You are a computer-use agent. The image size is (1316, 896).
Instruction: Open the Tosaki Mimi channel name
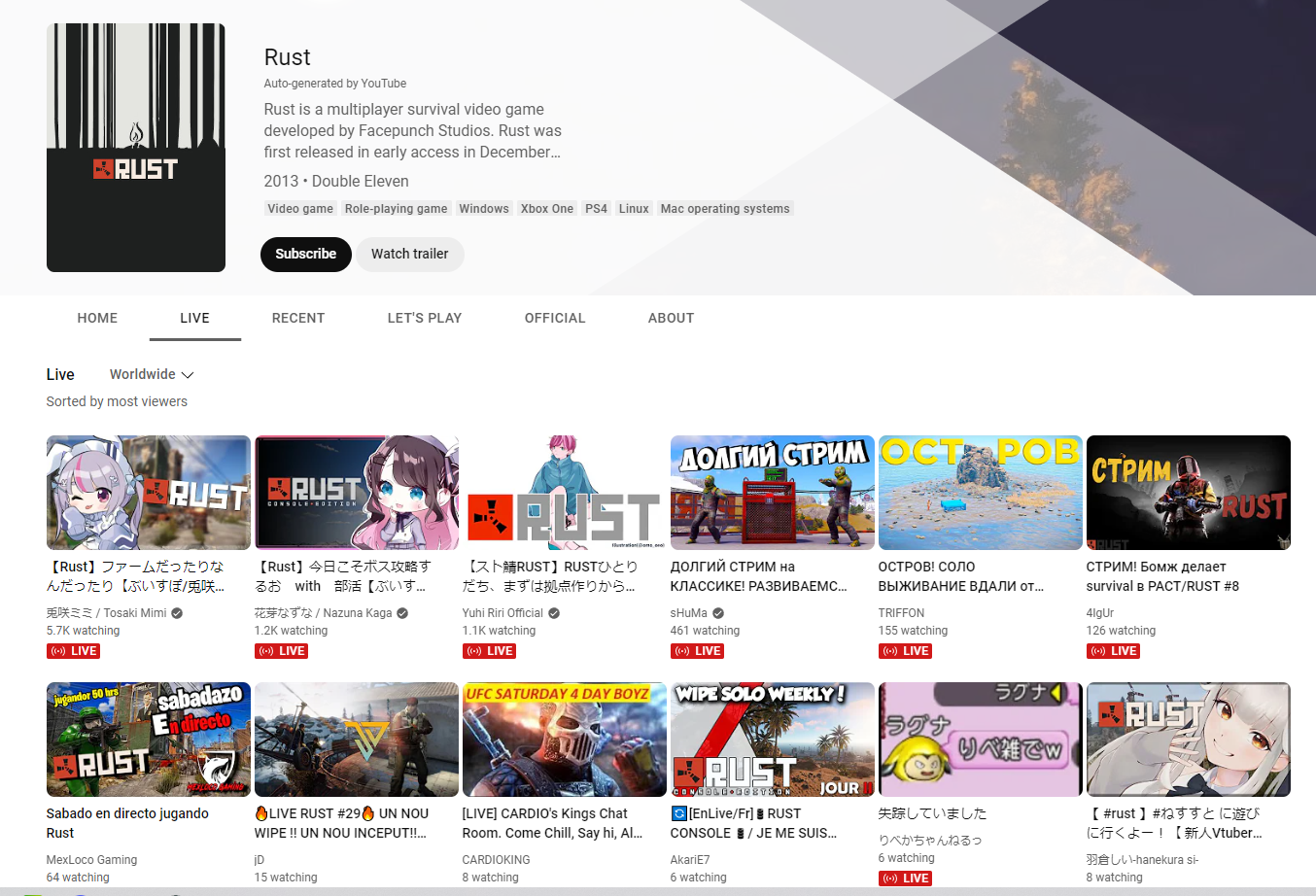[107, 613]
